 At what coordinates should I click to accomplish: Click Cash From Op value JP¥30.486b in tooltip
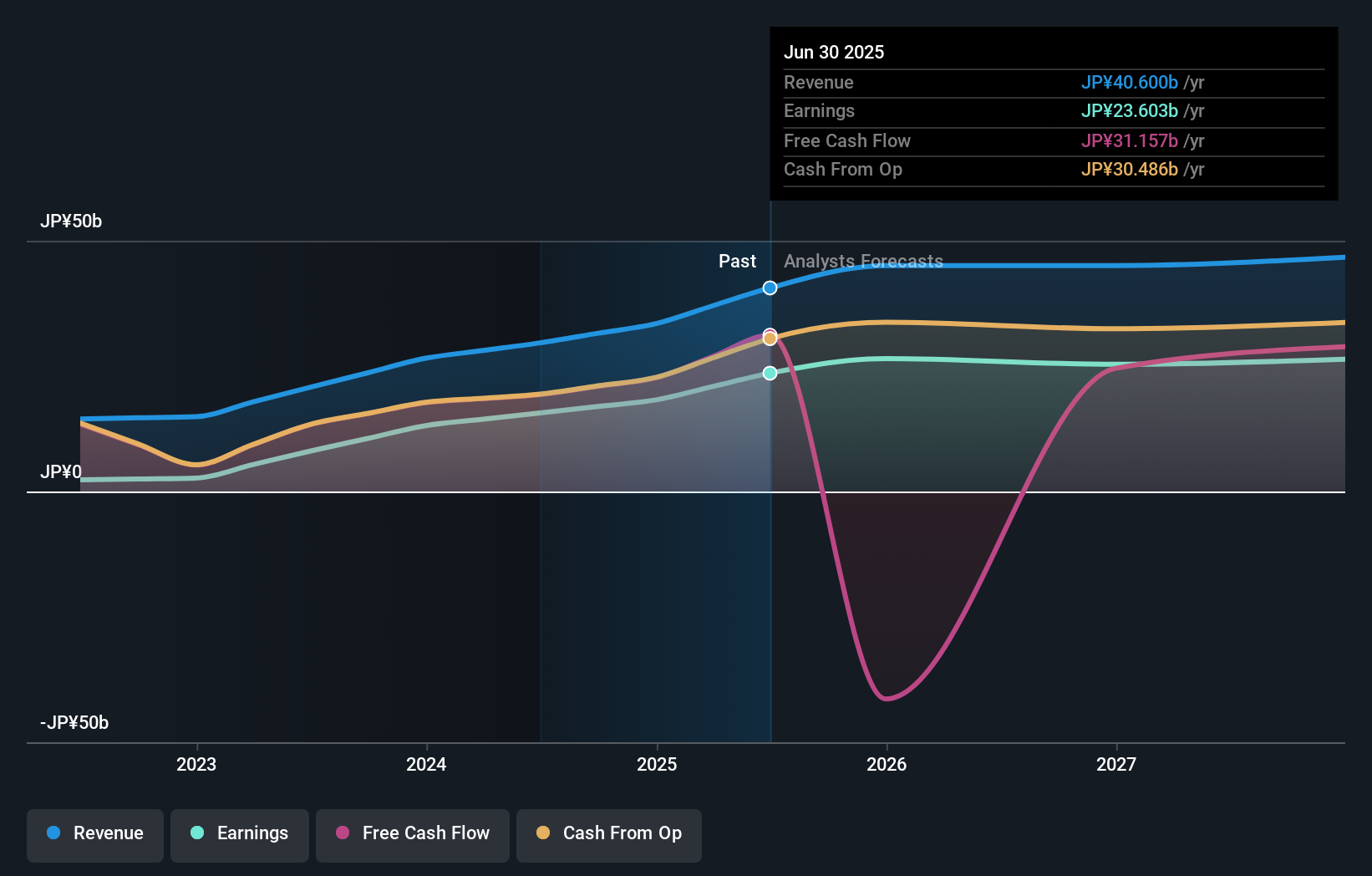point(1130,170)
